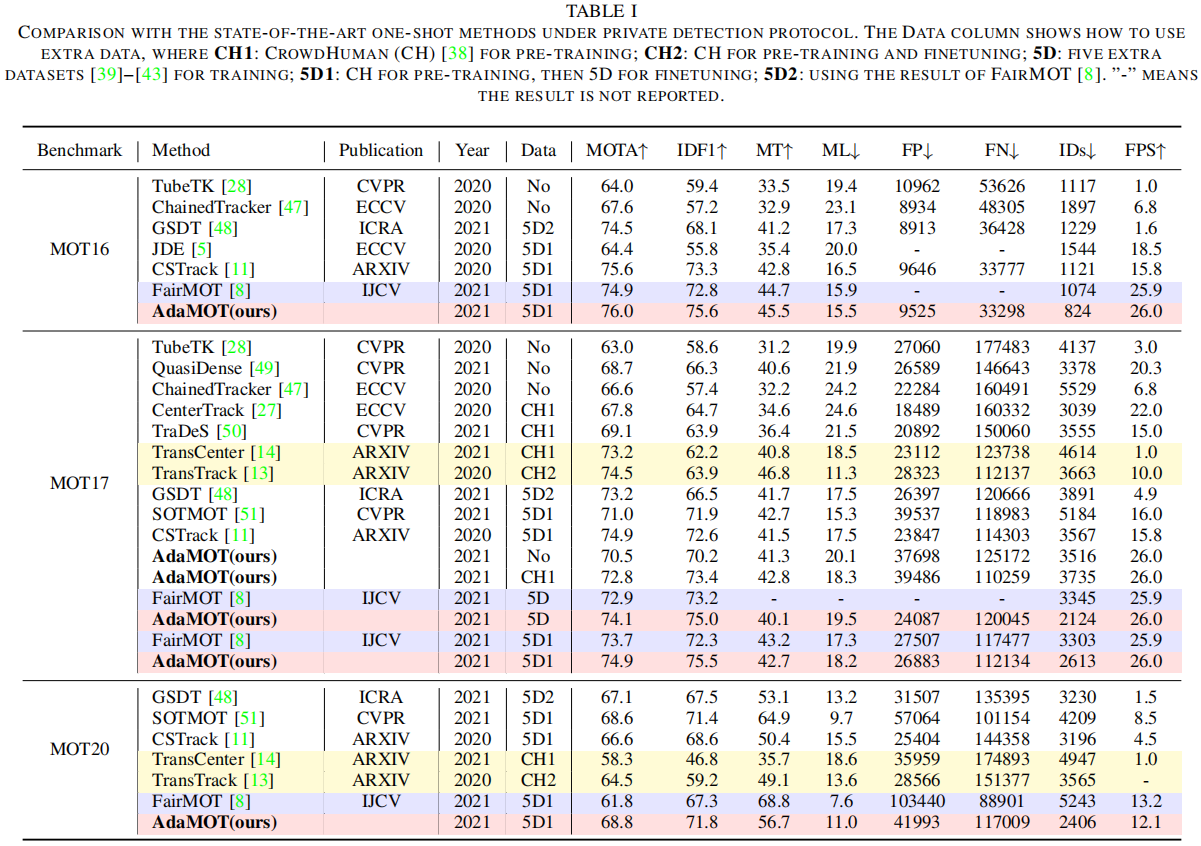Select the Method column header
This screenshot has height=846, width=1201.
[181, 150]
